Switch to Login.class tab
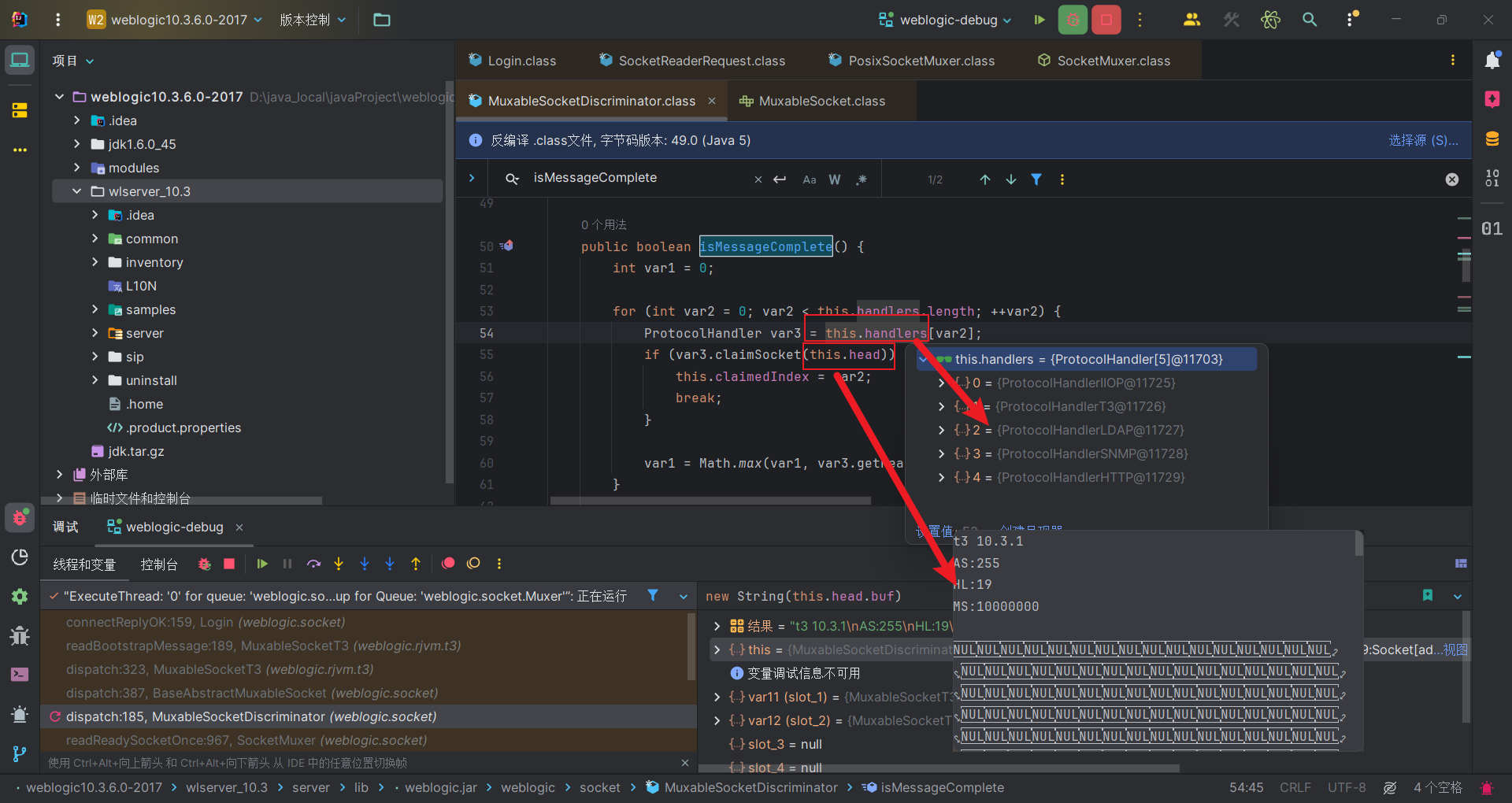Viewport: 1512px width, 803px height. [513, 61]
